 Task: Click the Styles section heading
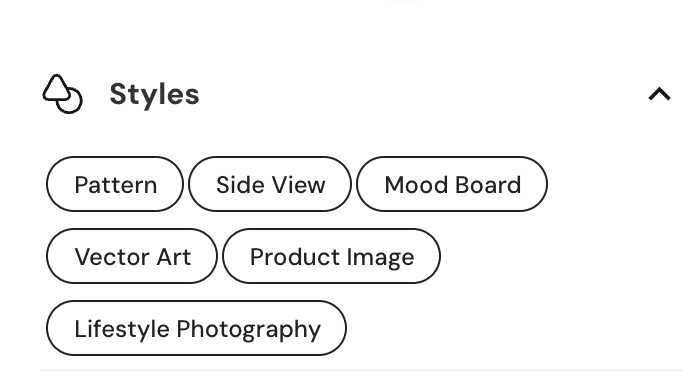[x=154, y=94]
